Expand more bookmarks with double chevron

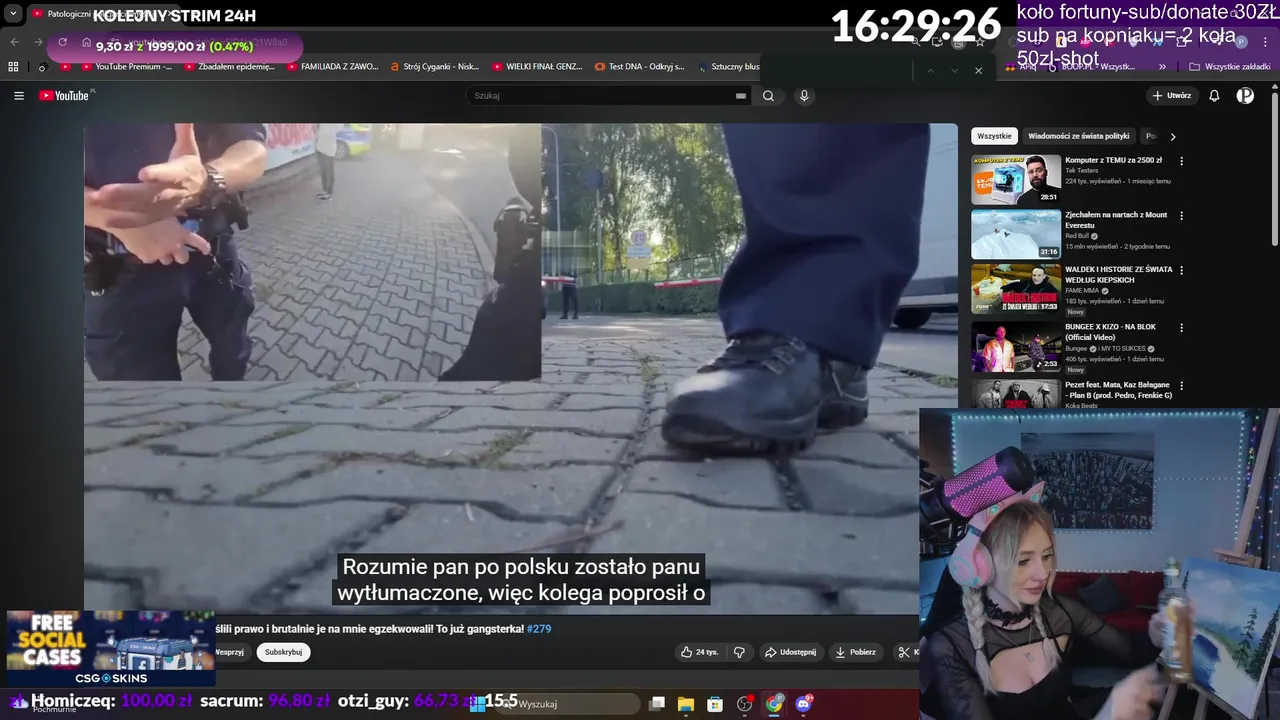[1162, 67]
